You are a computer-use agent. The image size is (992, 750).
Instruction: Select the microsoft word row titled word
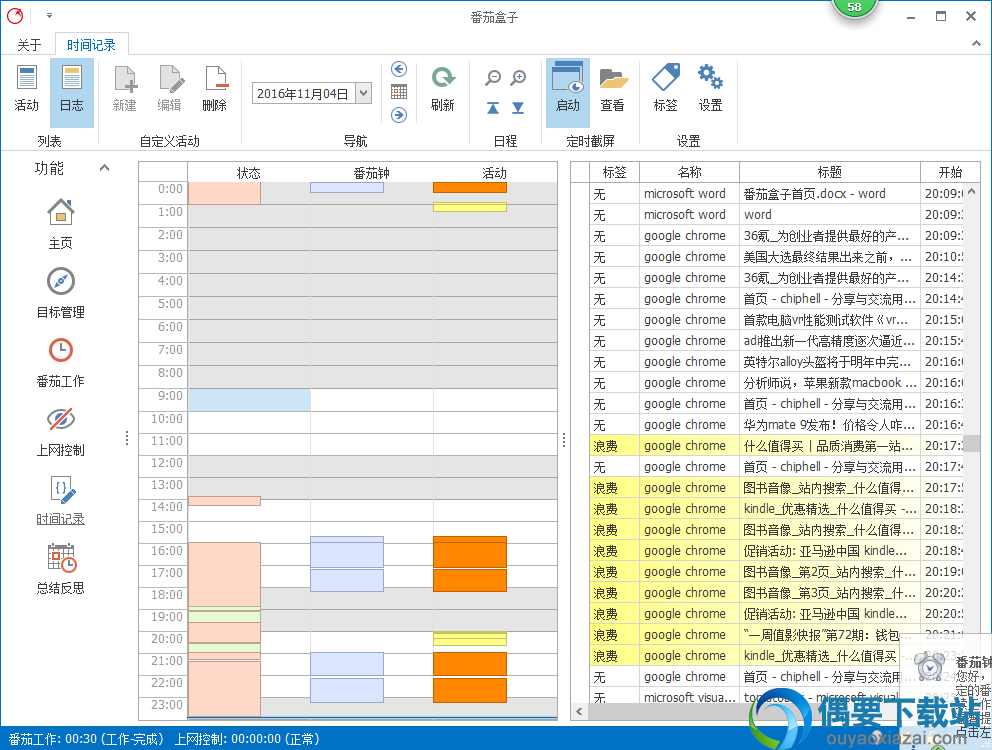click(776, 215)
